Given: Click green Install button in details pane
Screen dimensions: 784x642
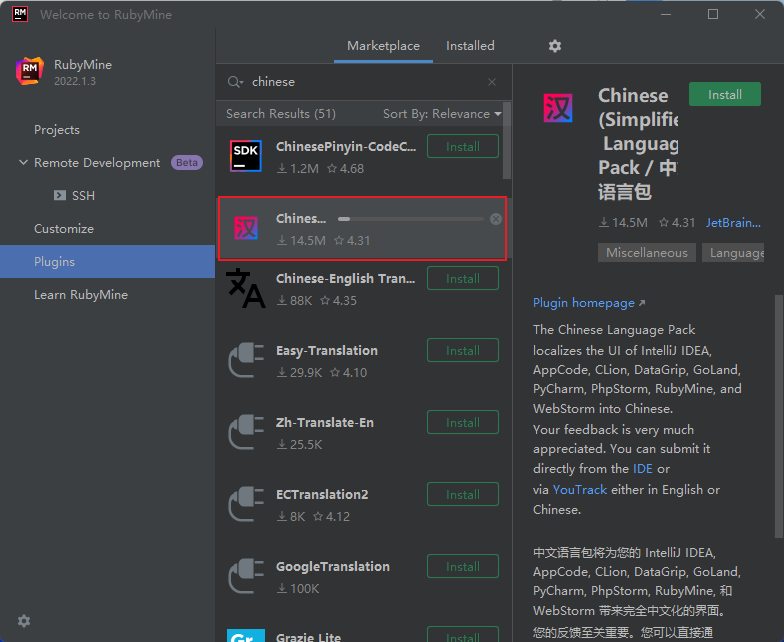Looking at the screenshot, I should point(724,94).
